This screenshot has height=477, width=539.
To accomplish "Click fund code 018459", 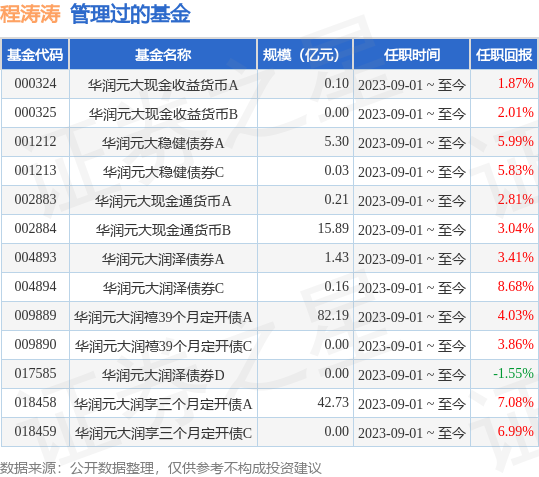I will tap(35, 431).
